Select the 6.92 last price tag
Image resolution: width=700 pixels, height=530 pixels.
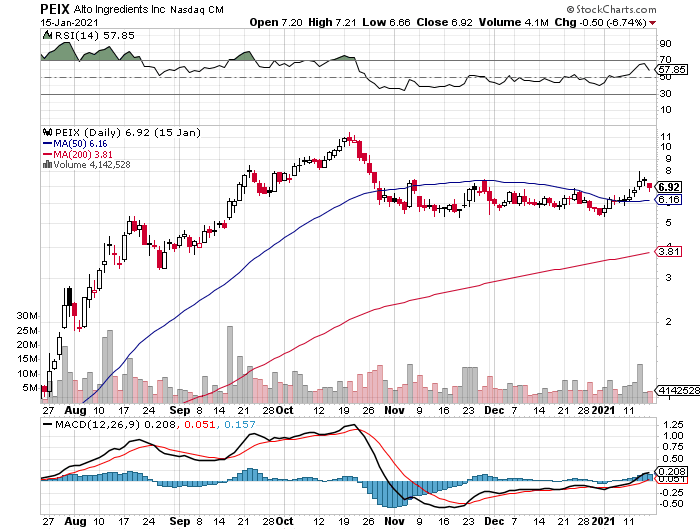[670, 187]
